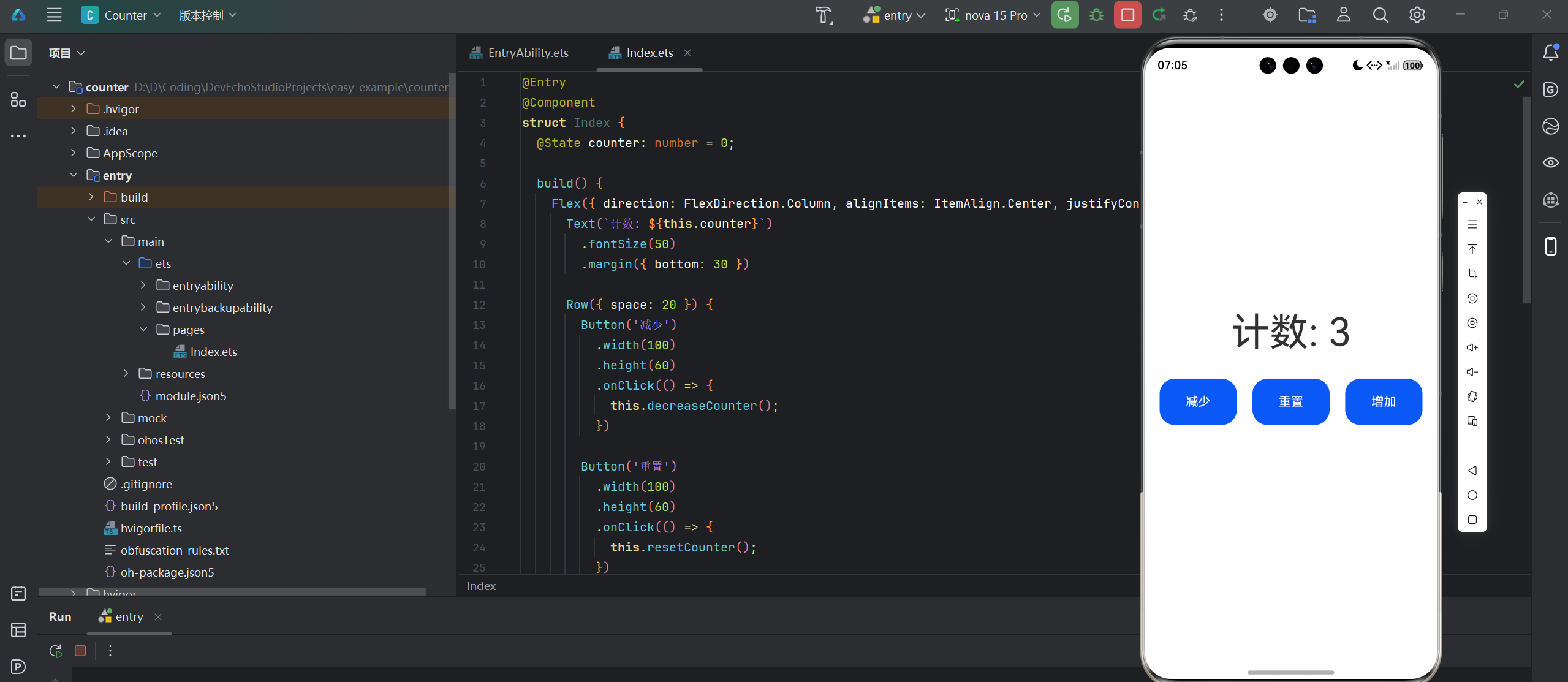Open Settings gear in top toolbar
The image size is (1568, 682).
1417,15
